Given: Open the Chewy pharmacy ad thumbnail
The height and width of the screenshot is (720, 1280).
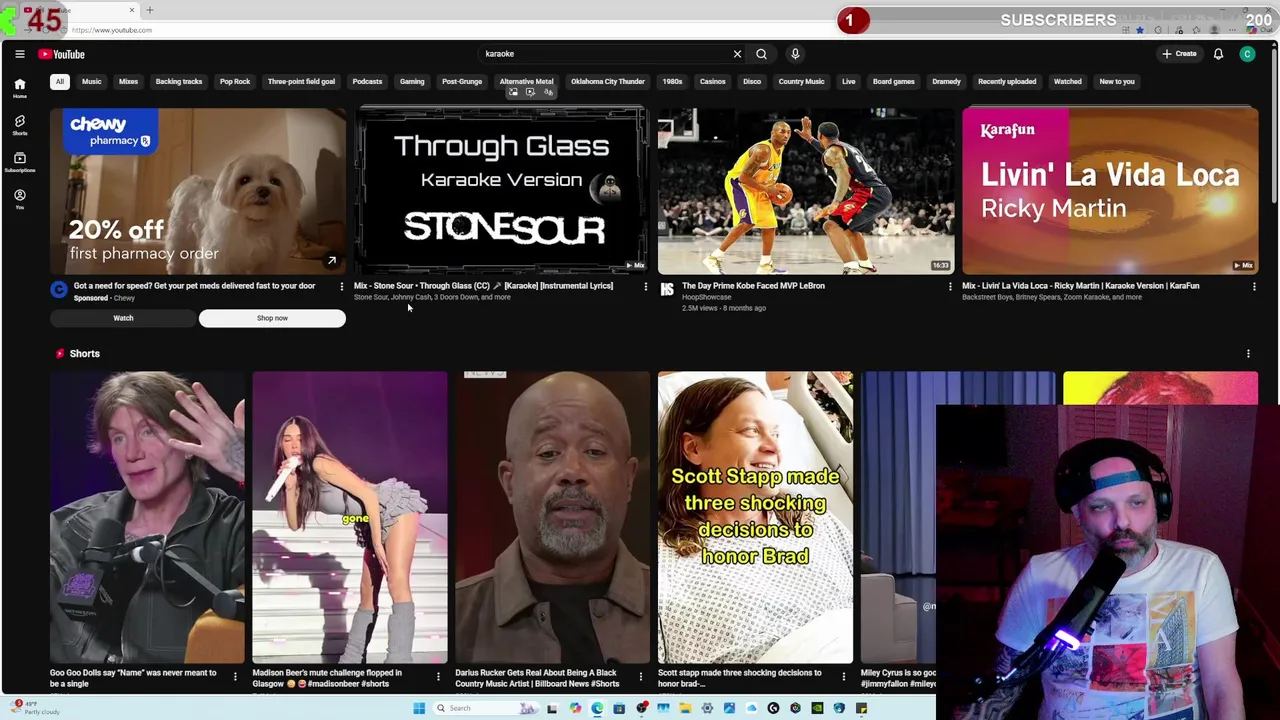Looking at the screenshot, I should coord(198,190).
